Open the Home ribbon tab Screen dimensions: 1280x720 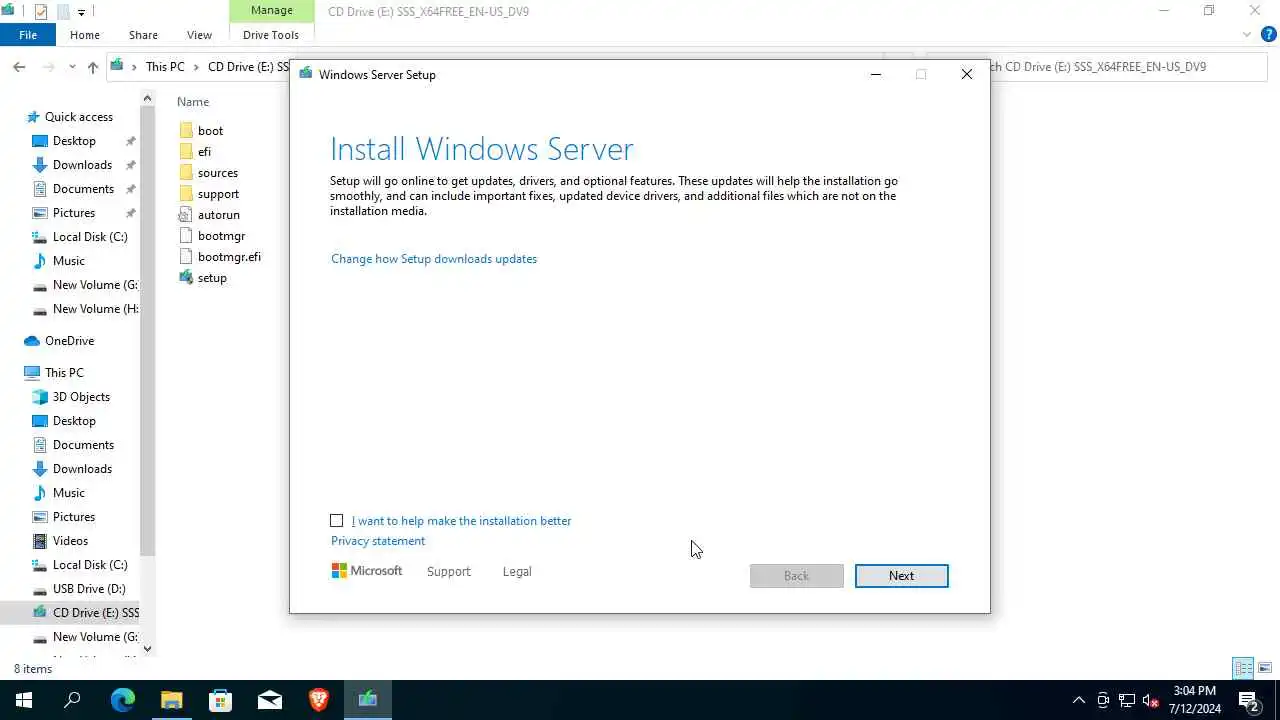coord(85,35)
